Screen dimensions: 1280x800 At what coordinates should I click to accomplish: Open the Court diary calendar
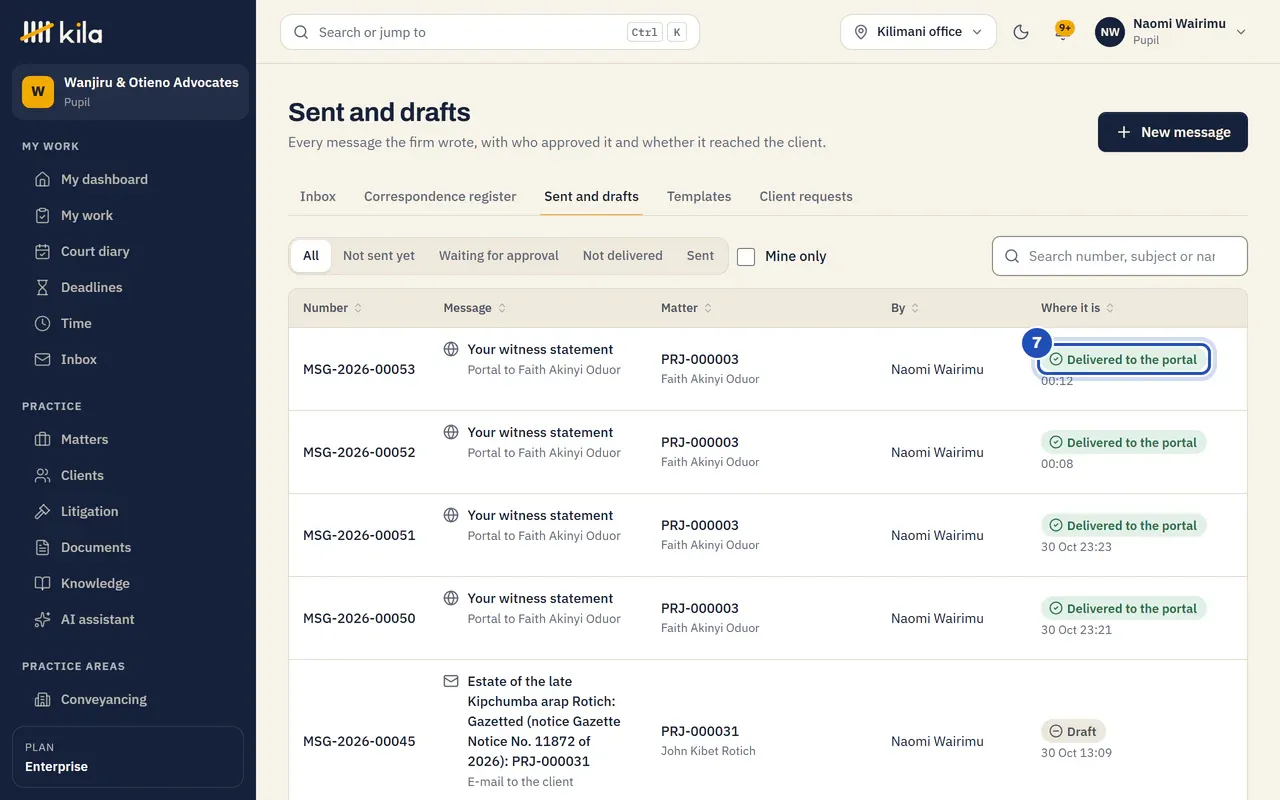pos(128,252)
